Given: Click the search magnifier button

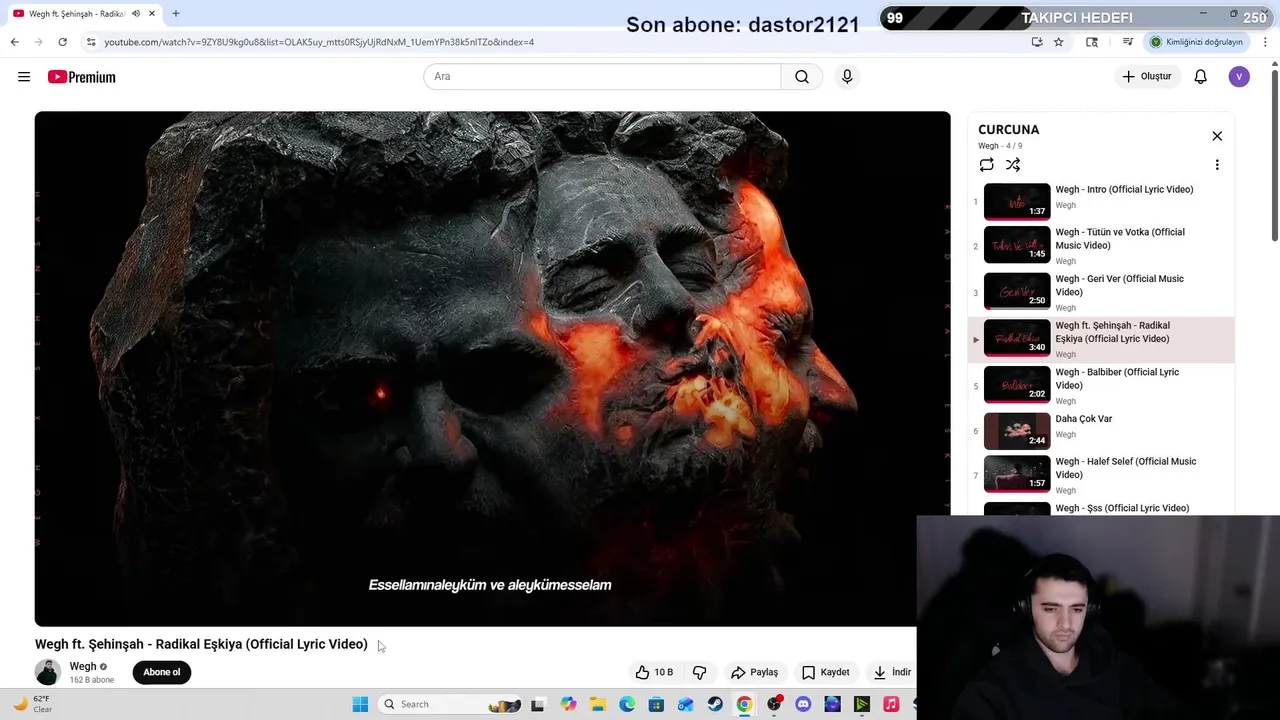Looking at the screenshot, I should tap(802, 77).
